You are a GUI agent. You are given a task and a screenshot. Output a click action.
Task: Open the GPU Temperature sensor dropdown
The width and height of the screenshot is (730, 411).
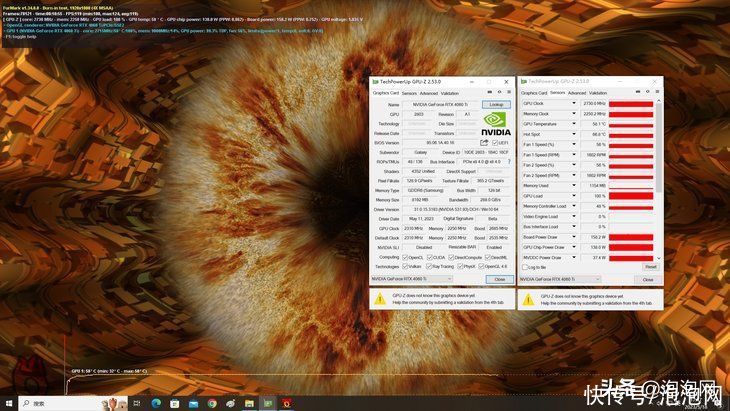pos(574,124)
